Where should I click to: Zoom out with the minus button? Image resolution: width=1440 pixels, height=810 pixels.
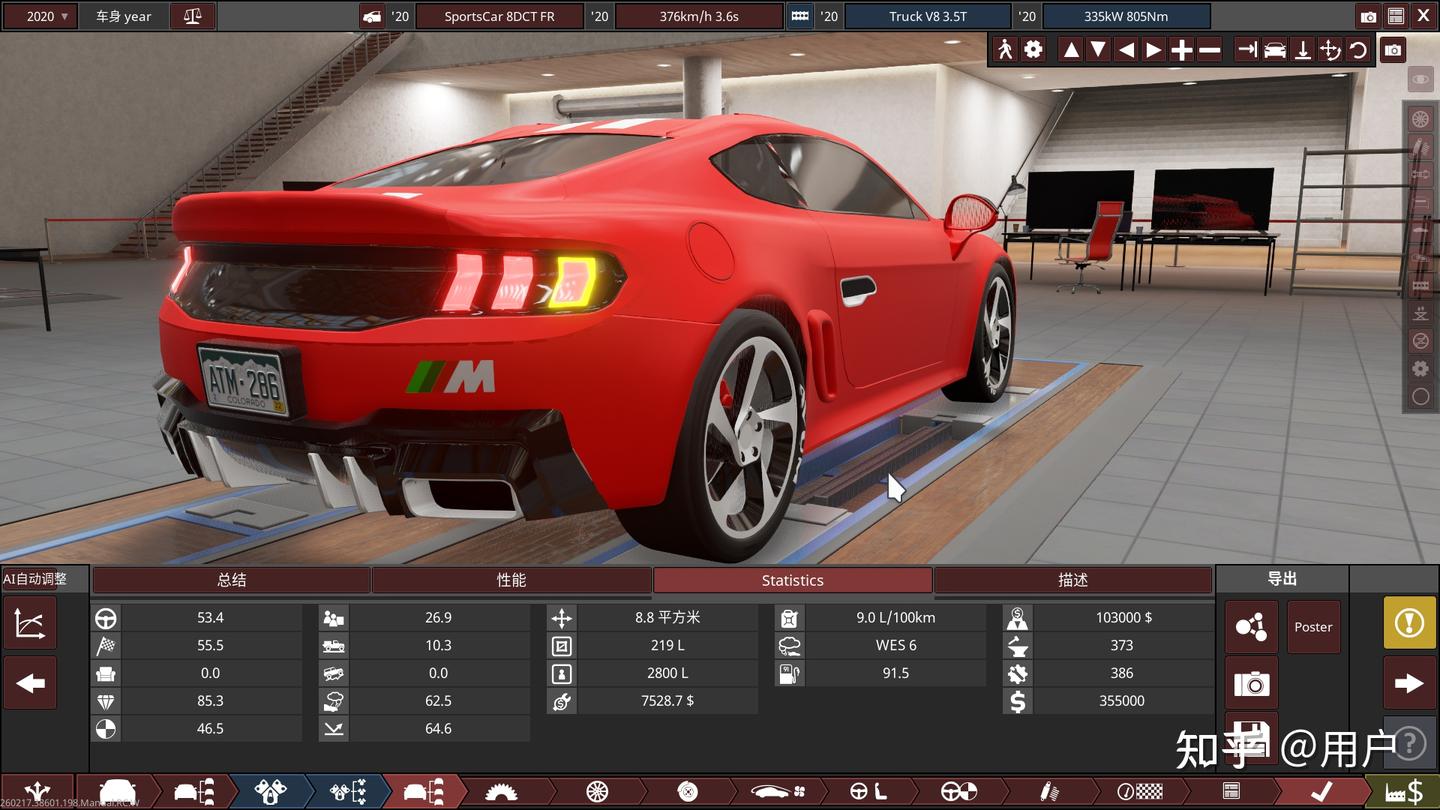click(1209, 50)
